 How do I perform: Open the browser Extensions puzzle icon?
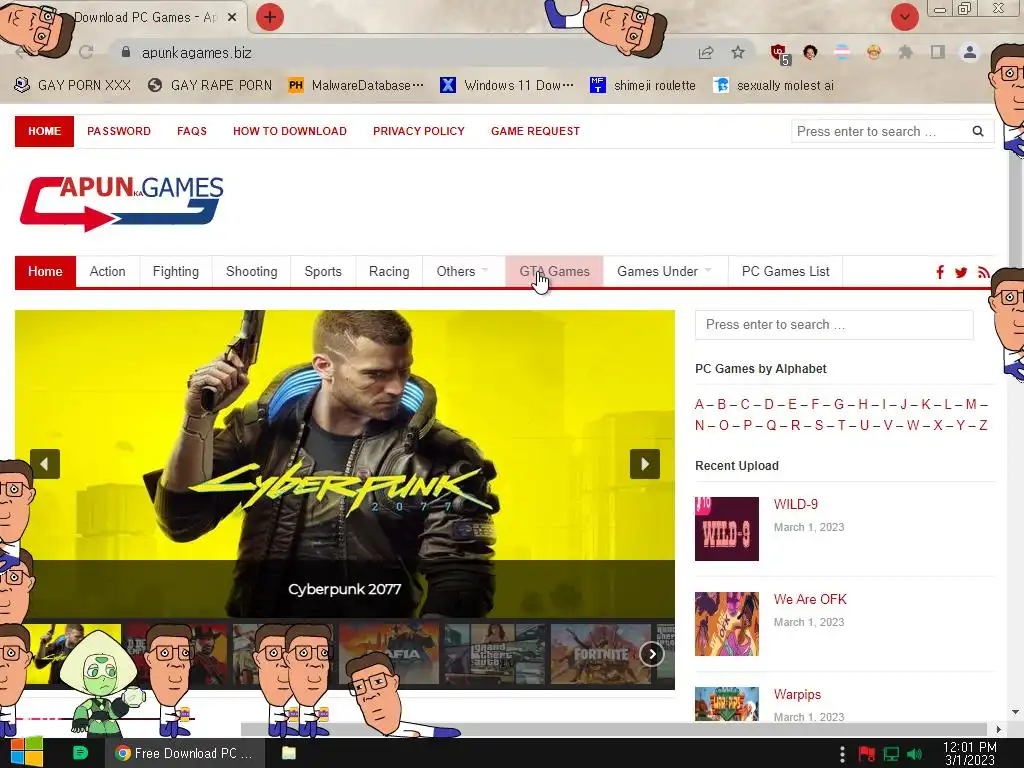point(905,52)
